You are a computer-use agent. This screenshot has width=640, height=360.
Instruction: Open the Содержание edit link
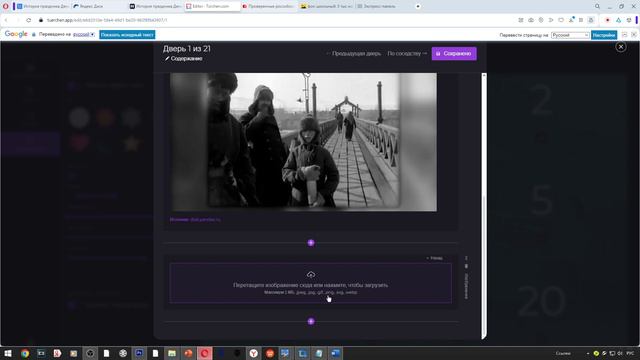tap(184, 59)
